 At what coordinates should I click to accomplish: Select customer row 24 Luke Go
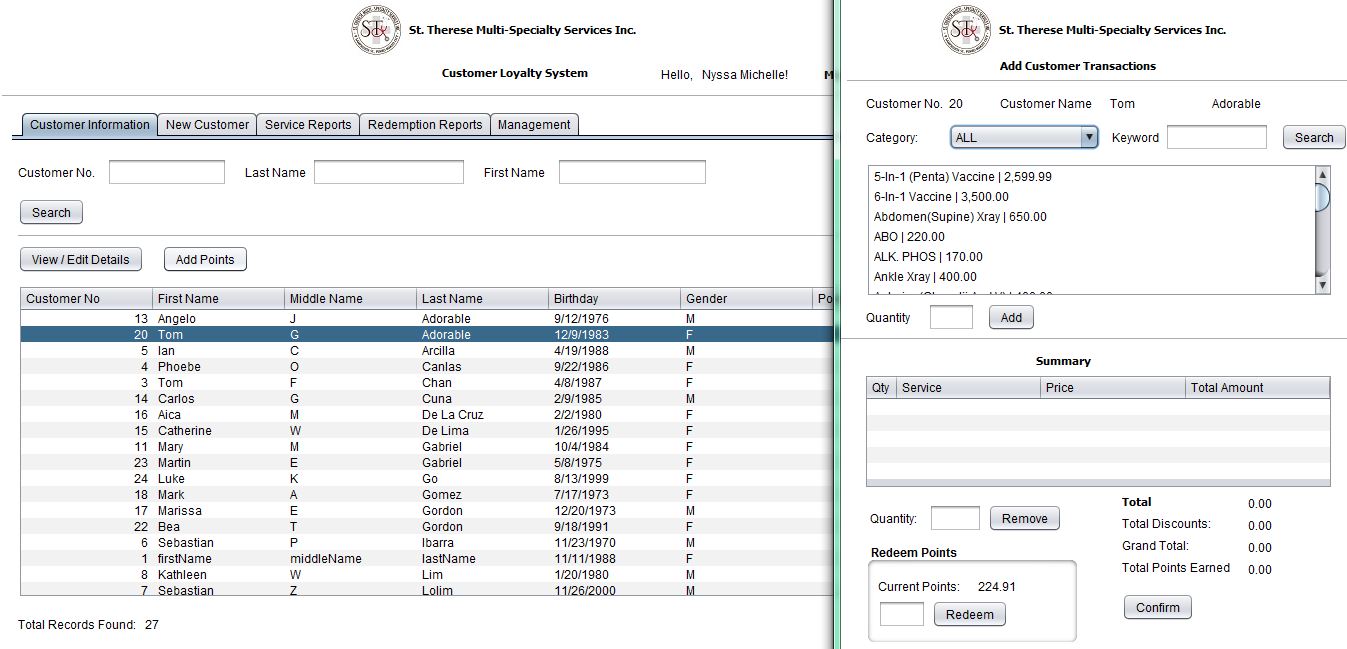(427, 479)
